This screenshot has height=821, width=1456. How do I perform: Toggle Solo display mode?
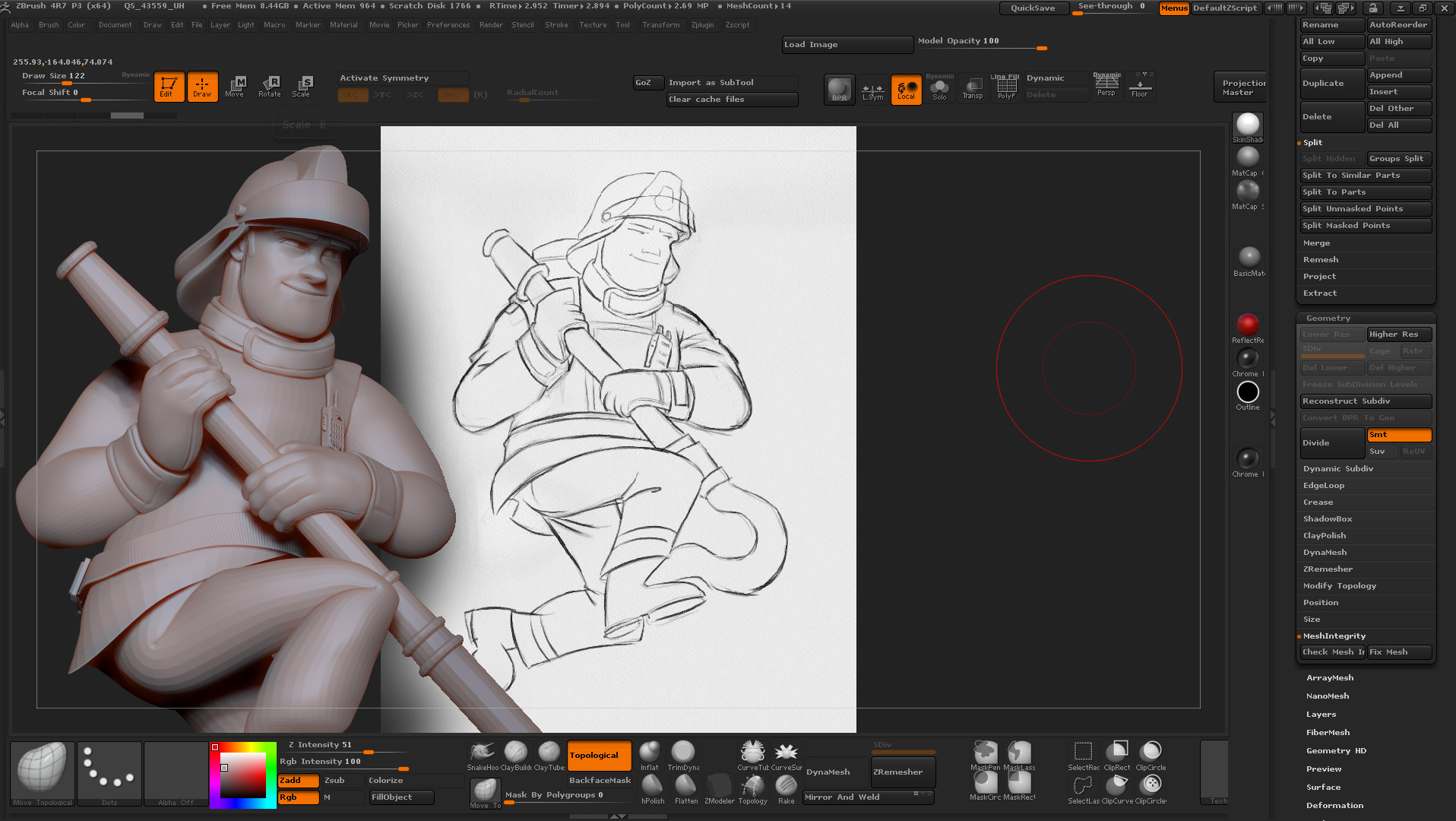click(x=940, y=89)
